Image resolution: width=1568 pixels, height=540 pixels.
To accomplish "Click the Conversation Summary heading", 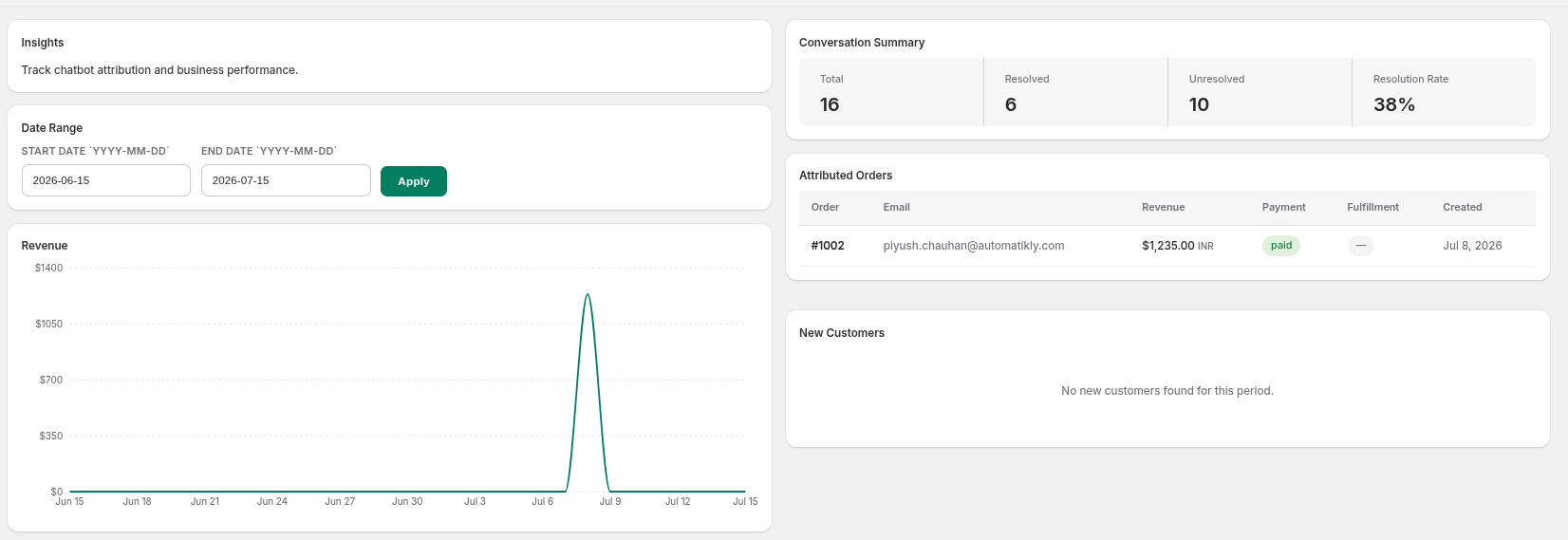I will (862, 43).
